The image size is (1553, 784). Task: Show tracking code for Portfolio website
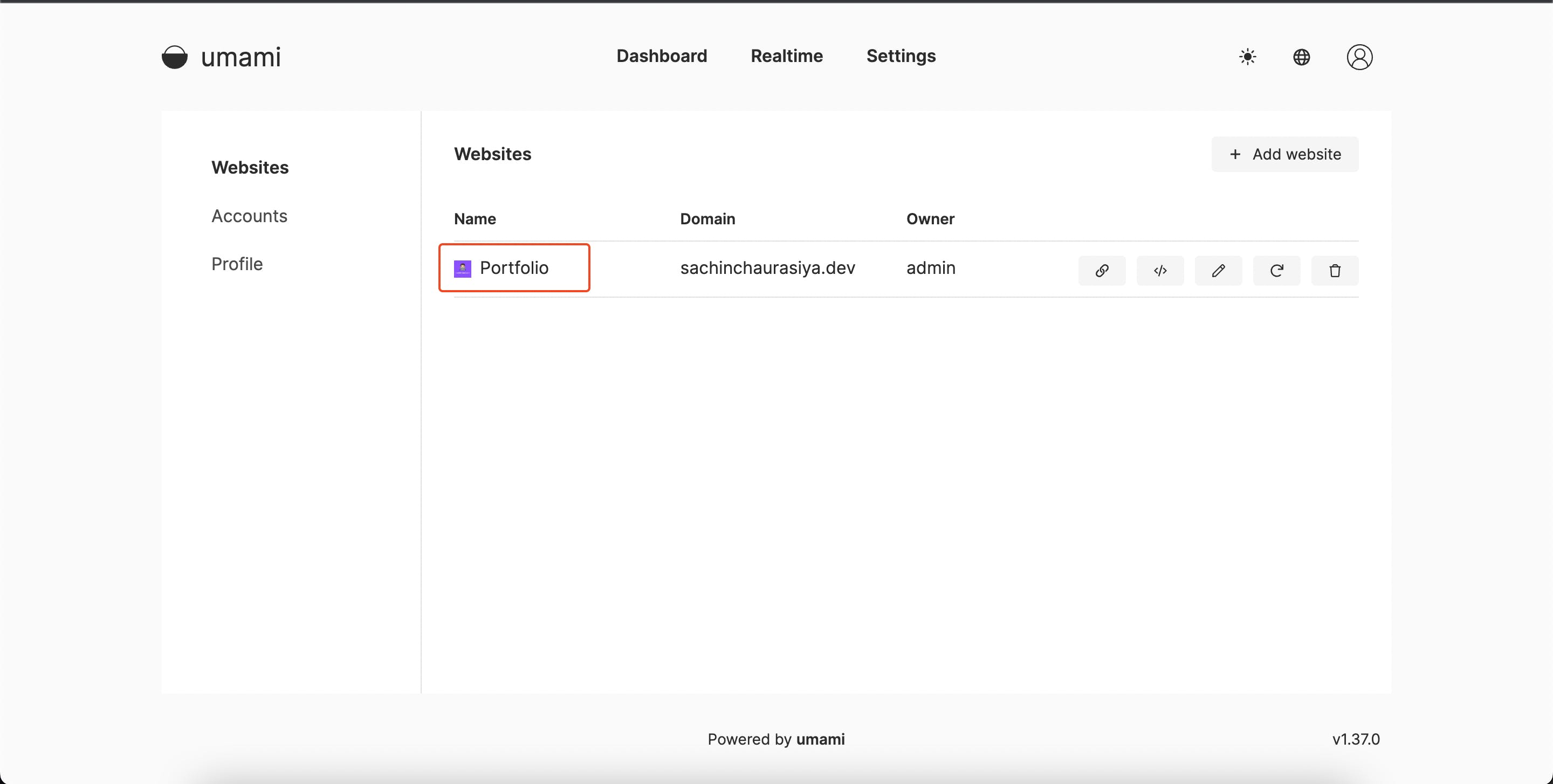point(1160,271)
